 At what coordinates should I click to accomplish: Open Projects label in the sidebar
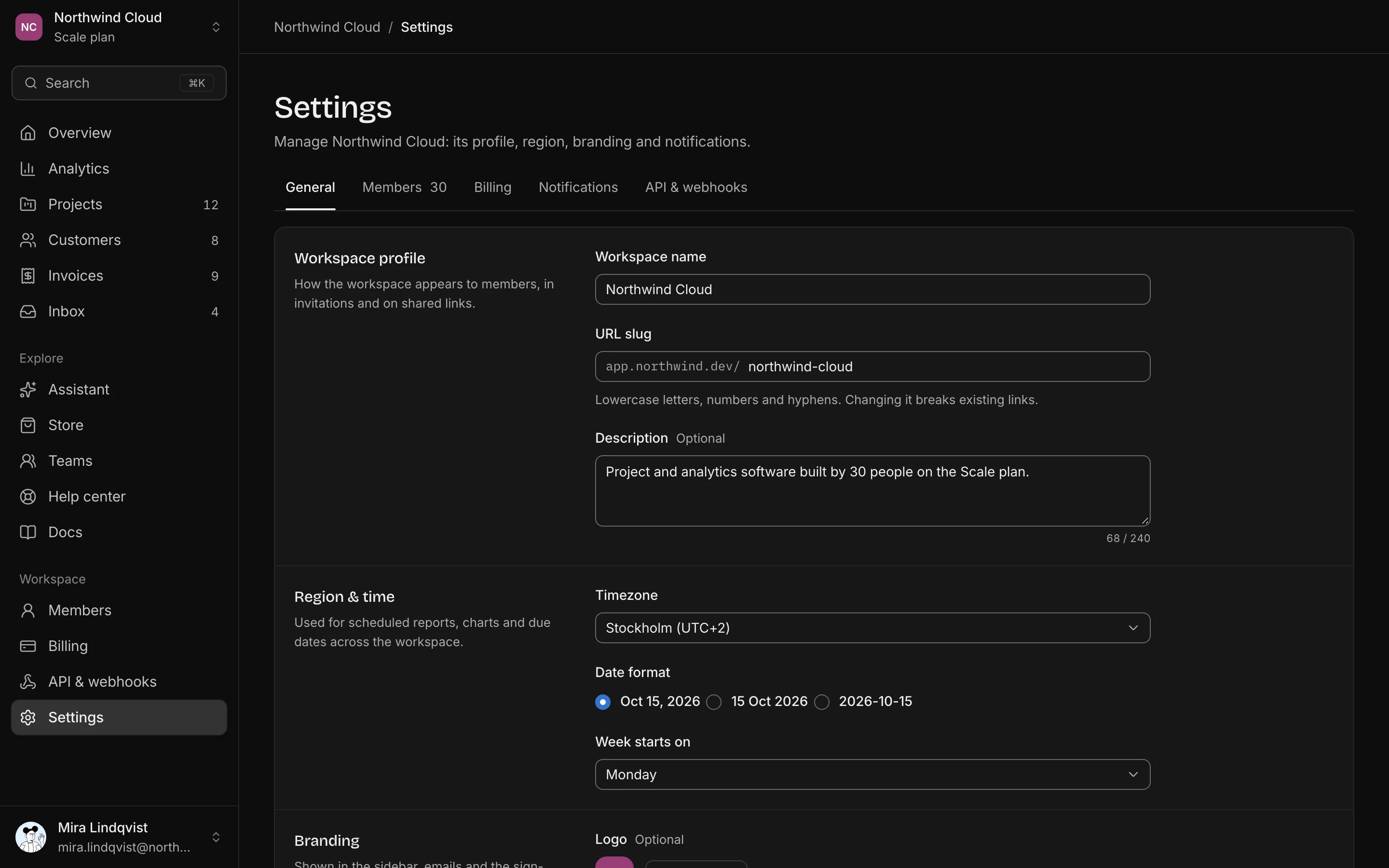pyautogui.click(x=75, y=204)
